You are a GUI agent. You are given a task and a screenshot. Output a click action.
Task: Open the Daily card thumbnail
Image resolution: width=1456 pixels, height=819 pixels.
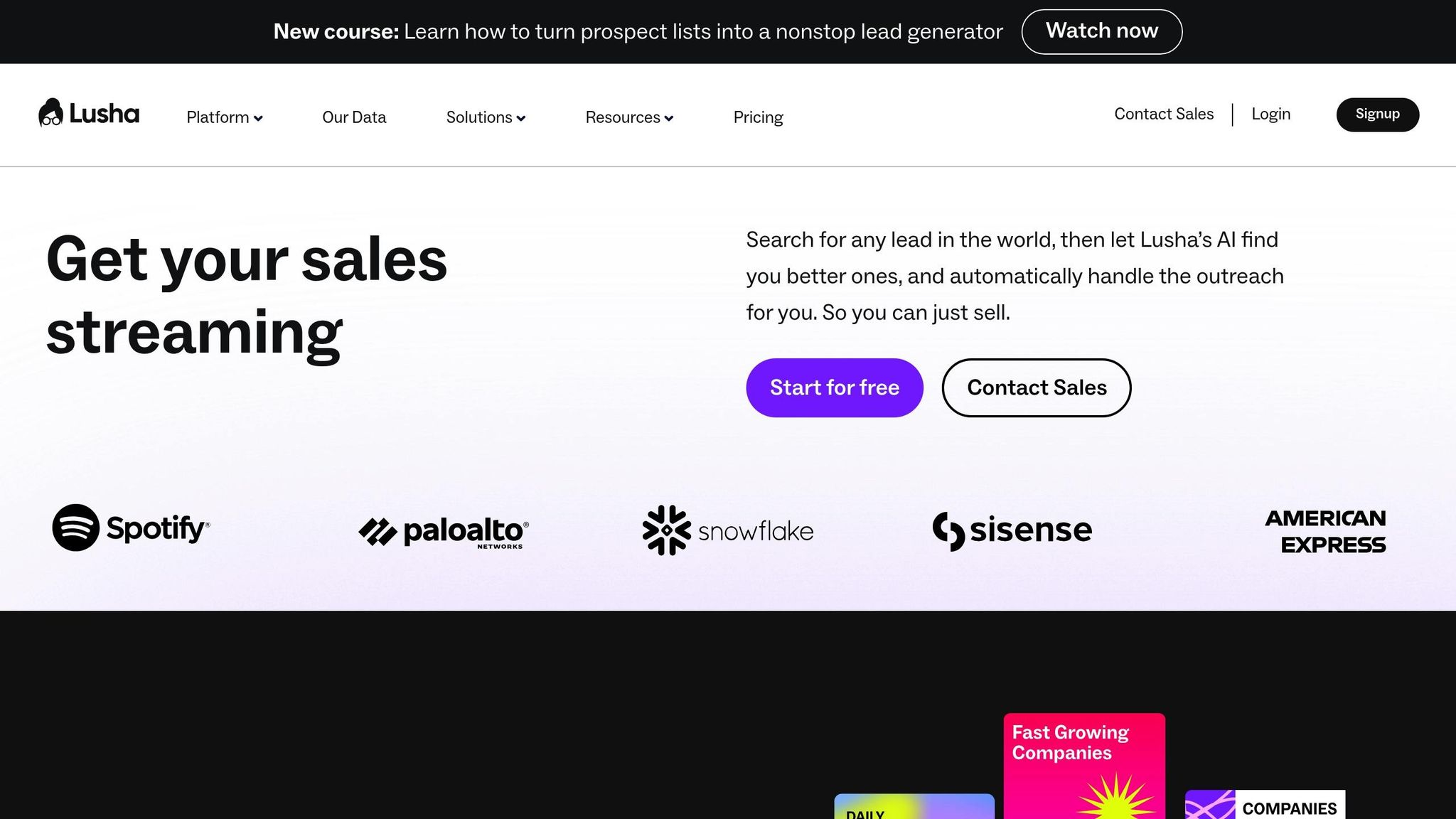[914, 807]
